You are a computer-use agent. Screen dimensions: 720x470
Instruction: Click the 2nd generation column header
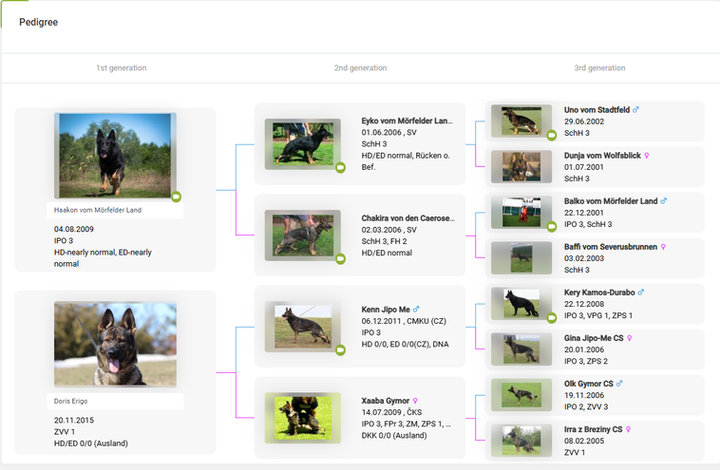pyautogui.click(x=360, y=68)
